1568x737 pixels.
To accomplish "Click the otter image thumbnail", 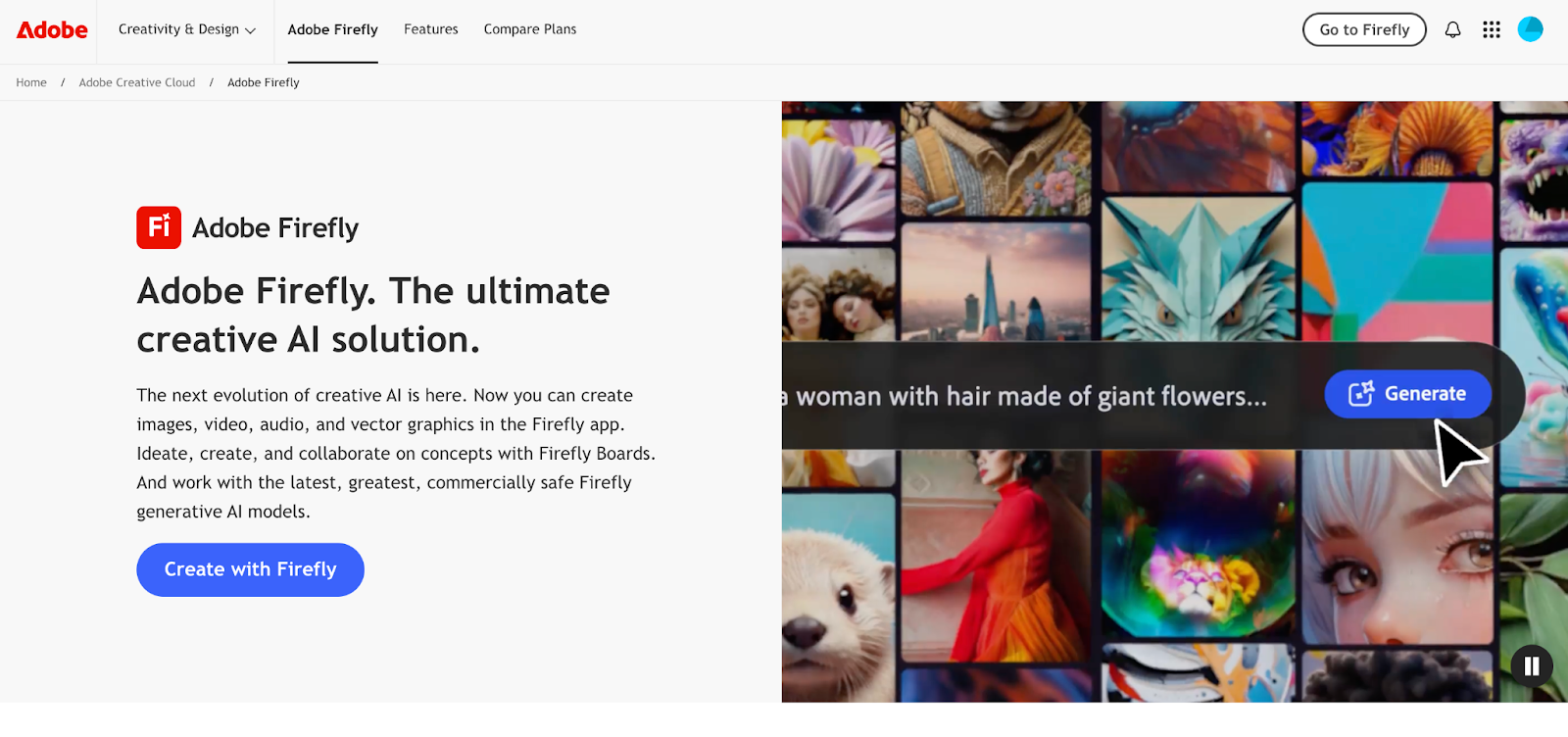I will tap(839, 598).
